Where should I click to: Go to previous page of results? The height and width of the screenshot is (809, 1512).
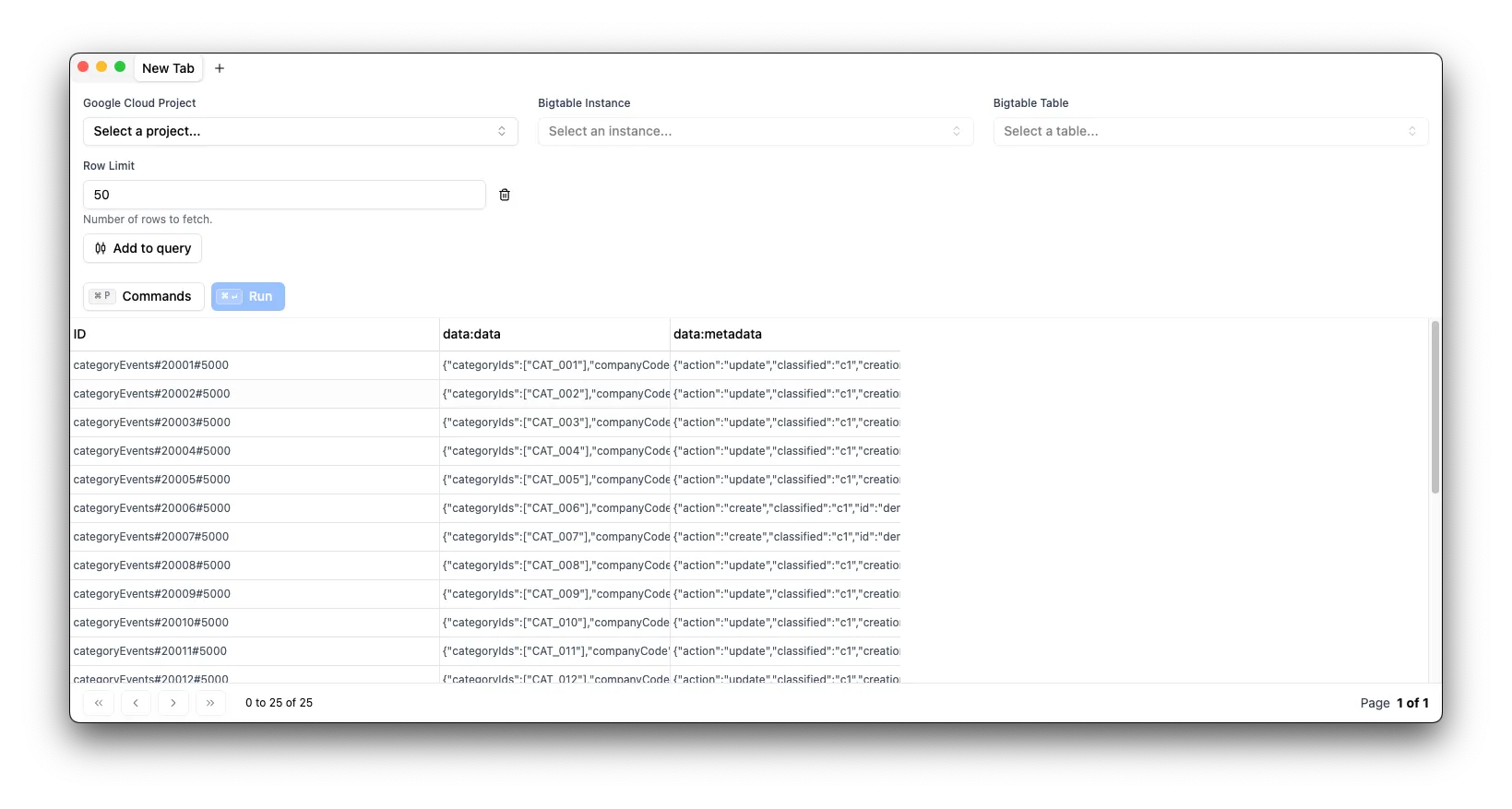point(136,703)
